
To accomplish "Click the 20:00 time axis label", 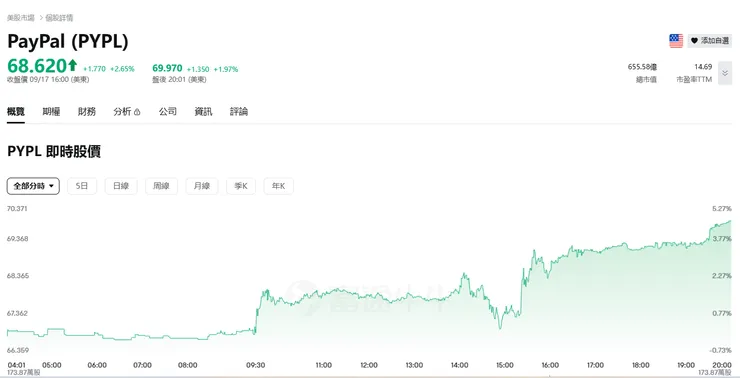I will pos(723,365).
